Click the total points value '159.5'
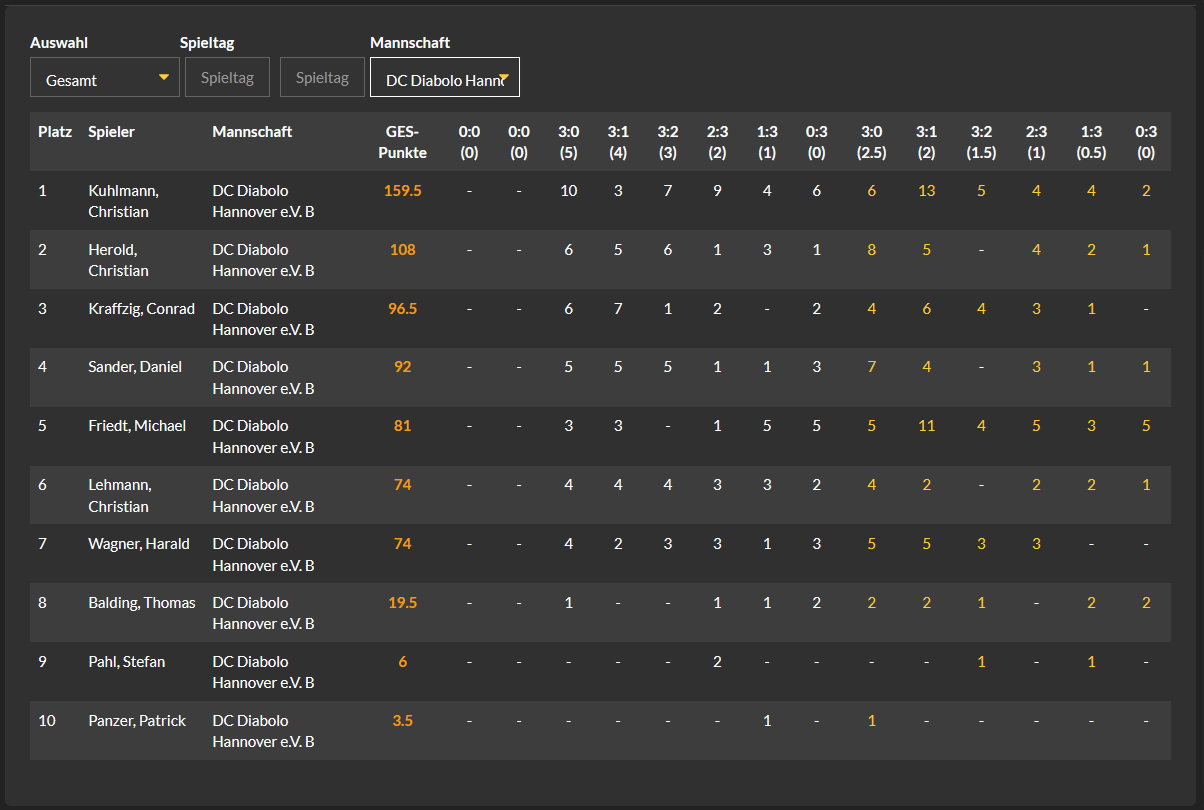The height and width of the screenshot is (810, 1204). tap(403, 190)
